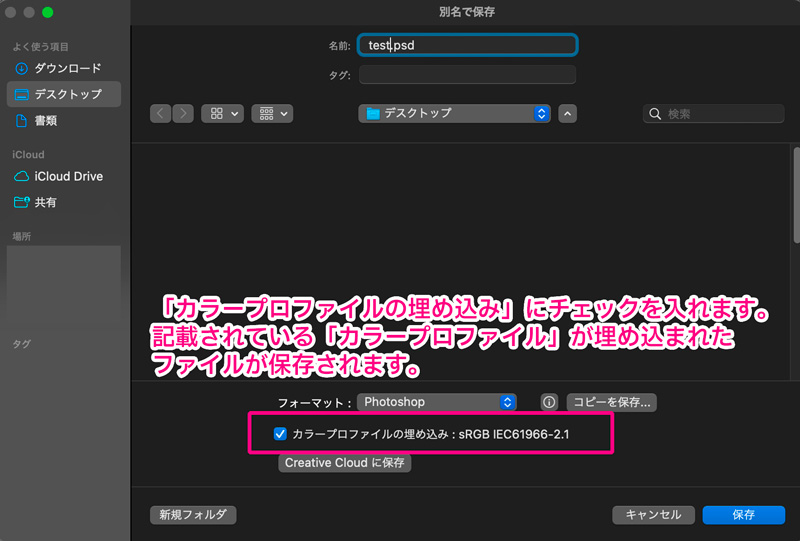Screen dimensions: 800x541
Task: Collapse the dialog with chevron button
Action: tap(568, 114)
